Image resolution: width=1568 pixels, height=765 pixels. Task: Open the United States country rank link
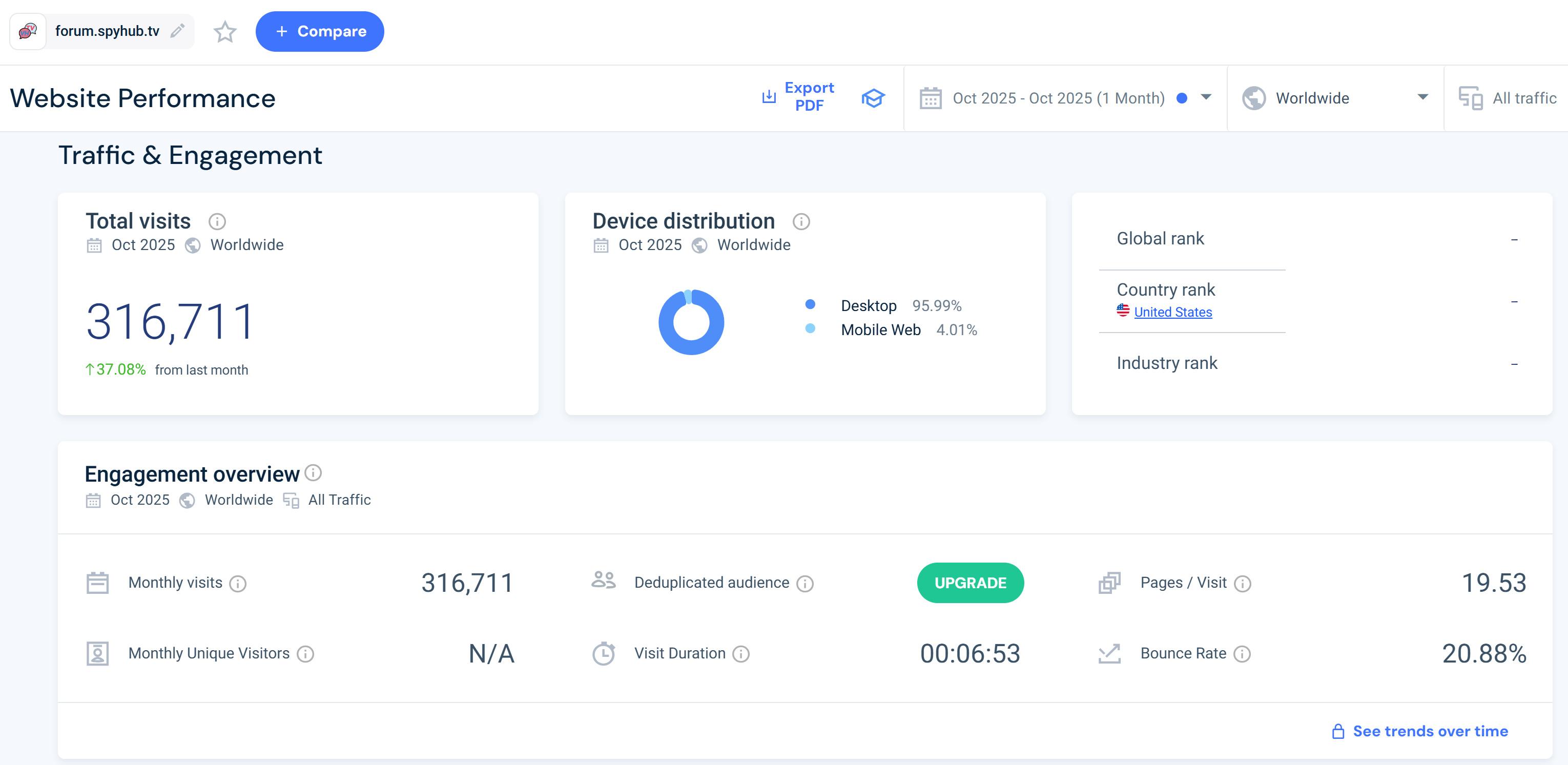(x=1172, y=312)
